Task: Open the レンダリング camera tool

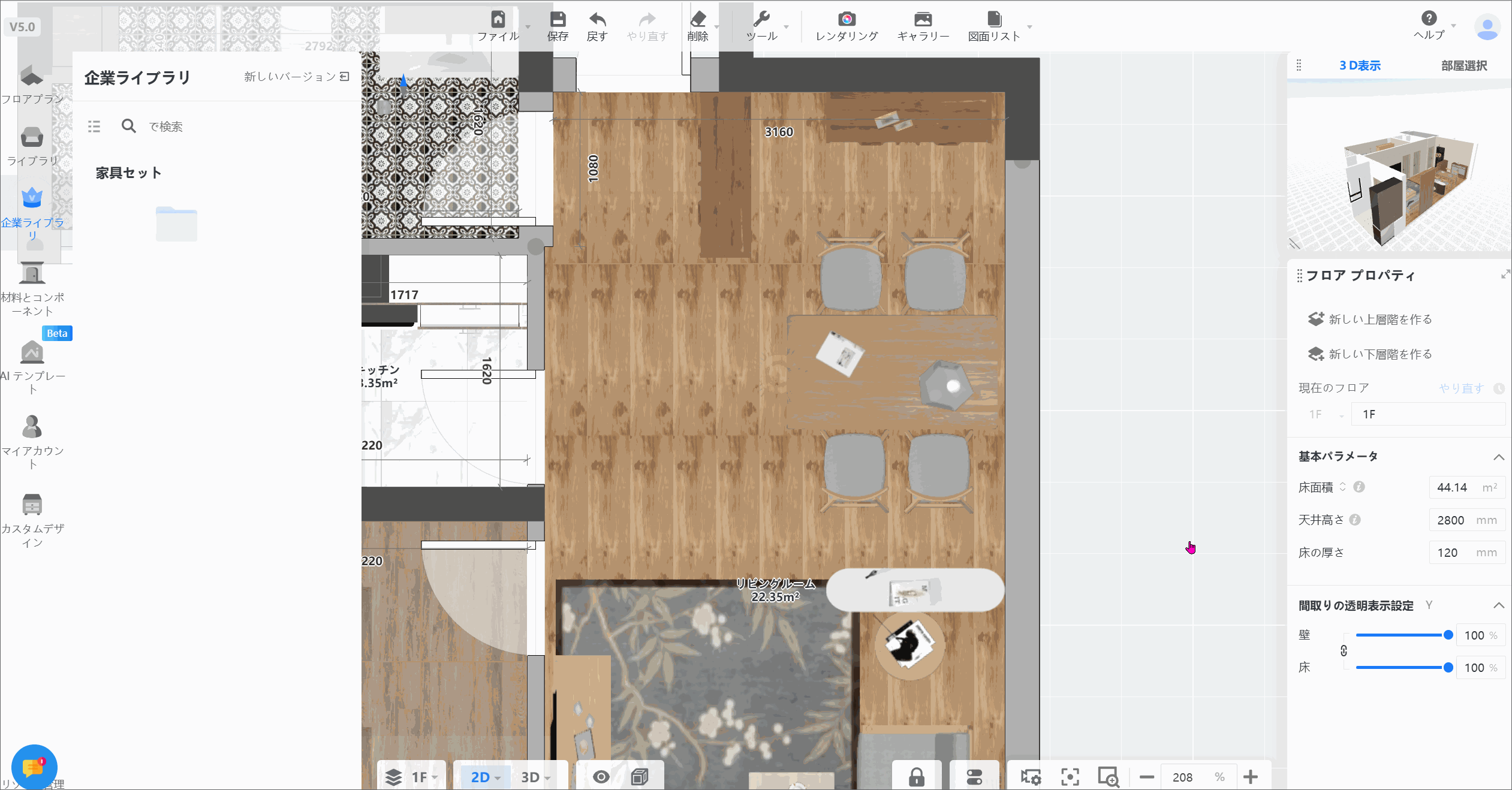Action: pyautogui.click(x=847, y=26)
